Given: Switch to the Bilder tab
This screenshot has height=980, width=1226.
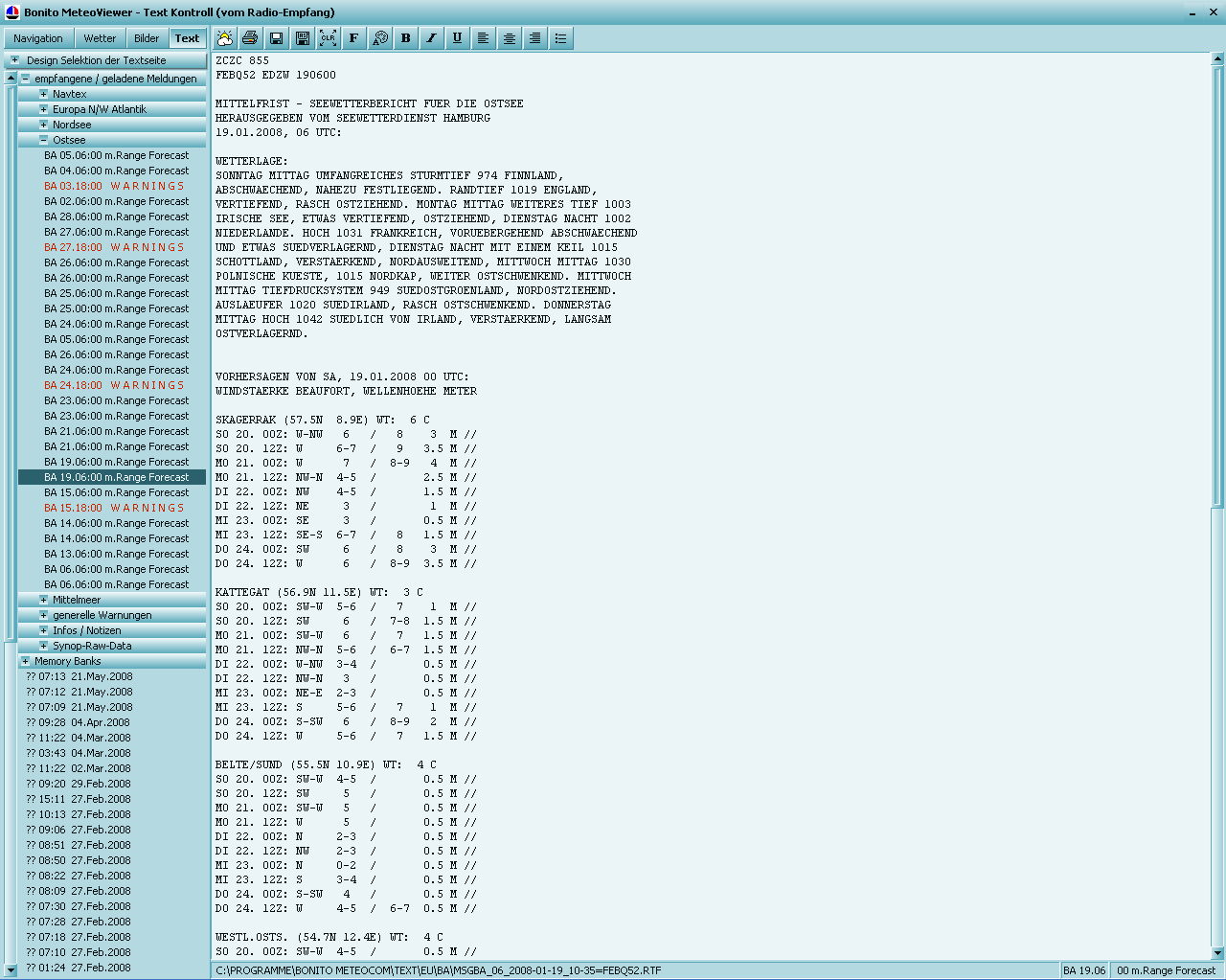Looking at the screenshot, I should 147,38.
